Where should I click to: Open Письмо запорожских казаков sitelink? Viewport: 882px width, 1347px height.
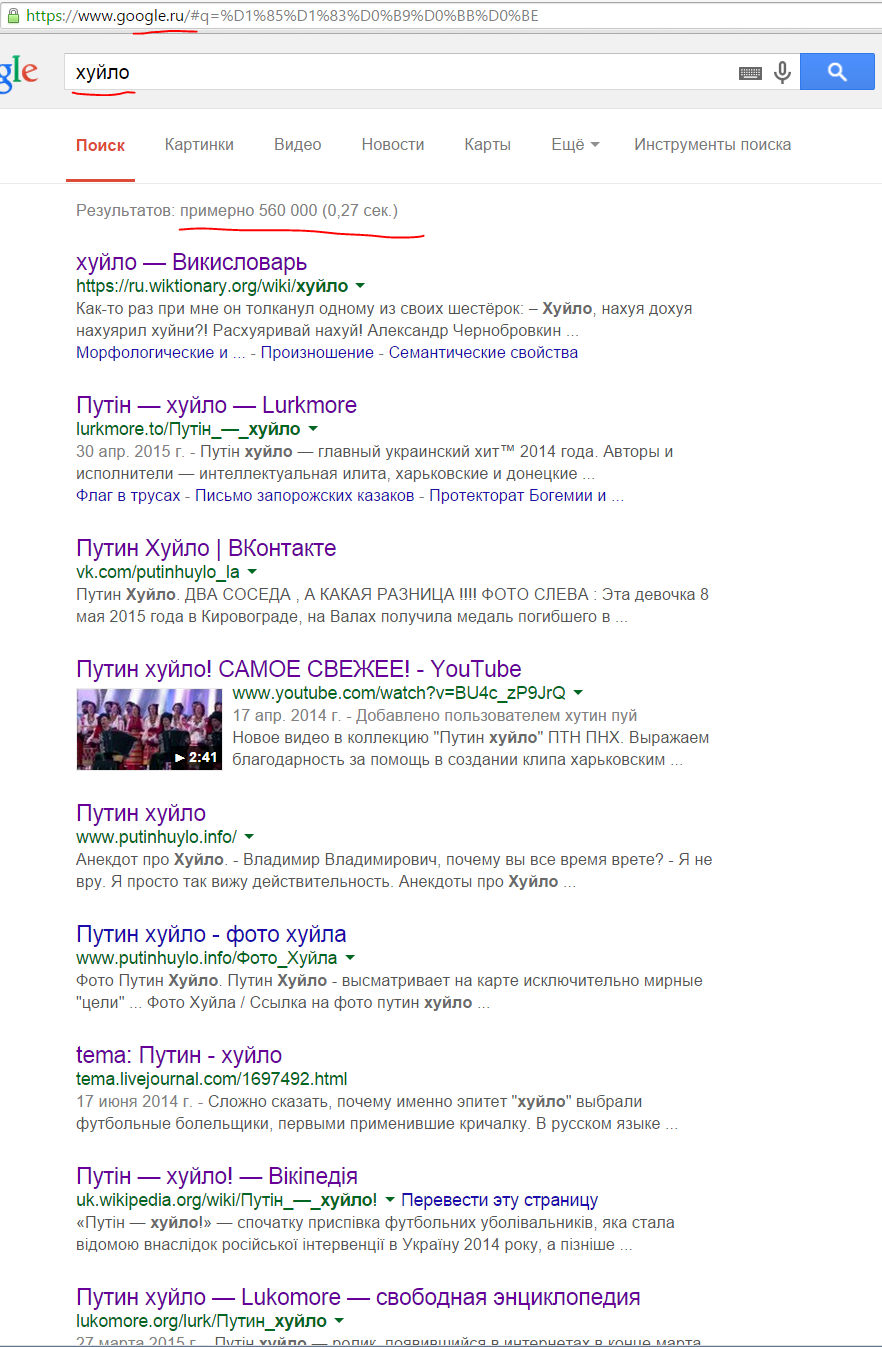coord(305,495)
